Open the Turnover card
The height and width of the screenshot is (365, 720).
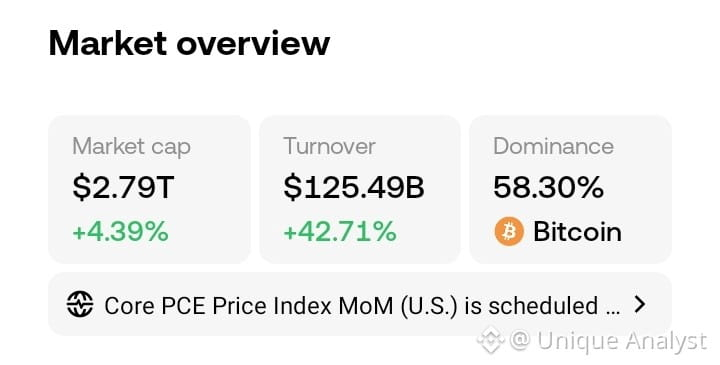[360, 189]
